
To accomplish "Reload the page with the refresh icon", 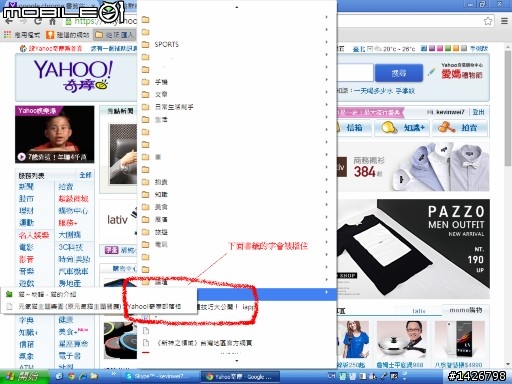I will click(38, 21).
